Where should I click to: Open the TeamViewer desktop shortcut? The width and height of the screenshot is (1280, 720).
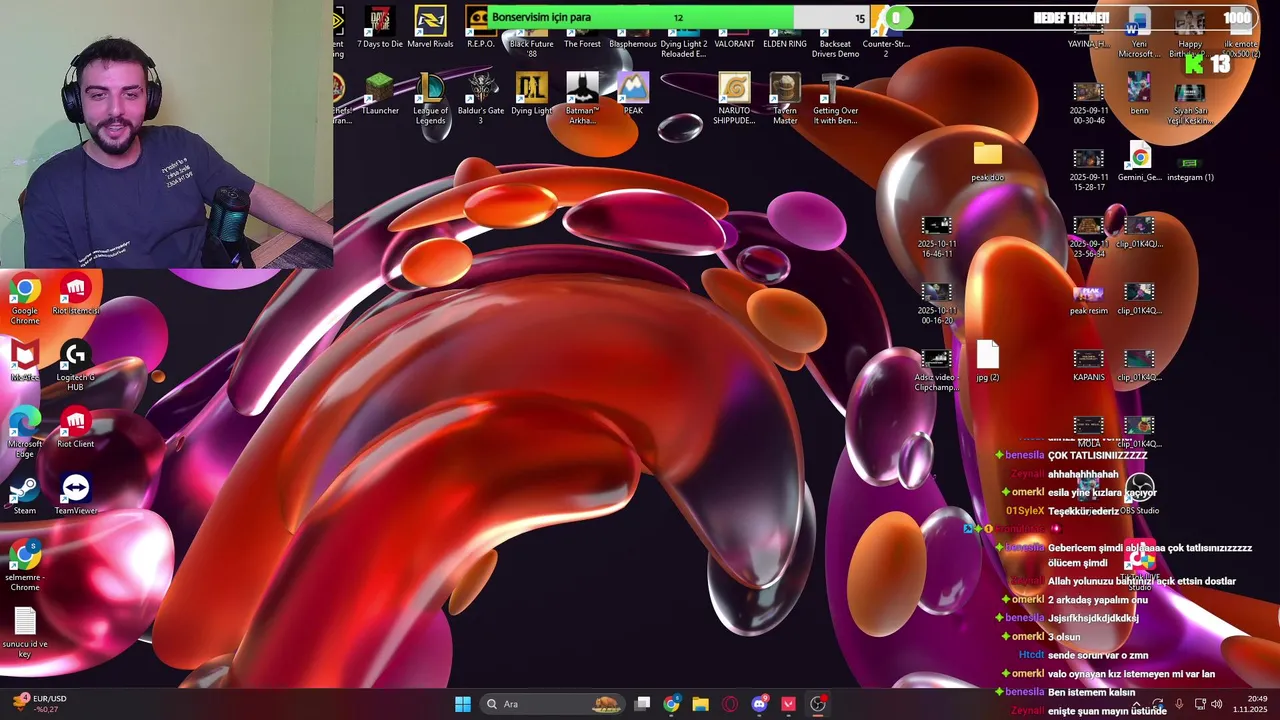pos(76,495)
